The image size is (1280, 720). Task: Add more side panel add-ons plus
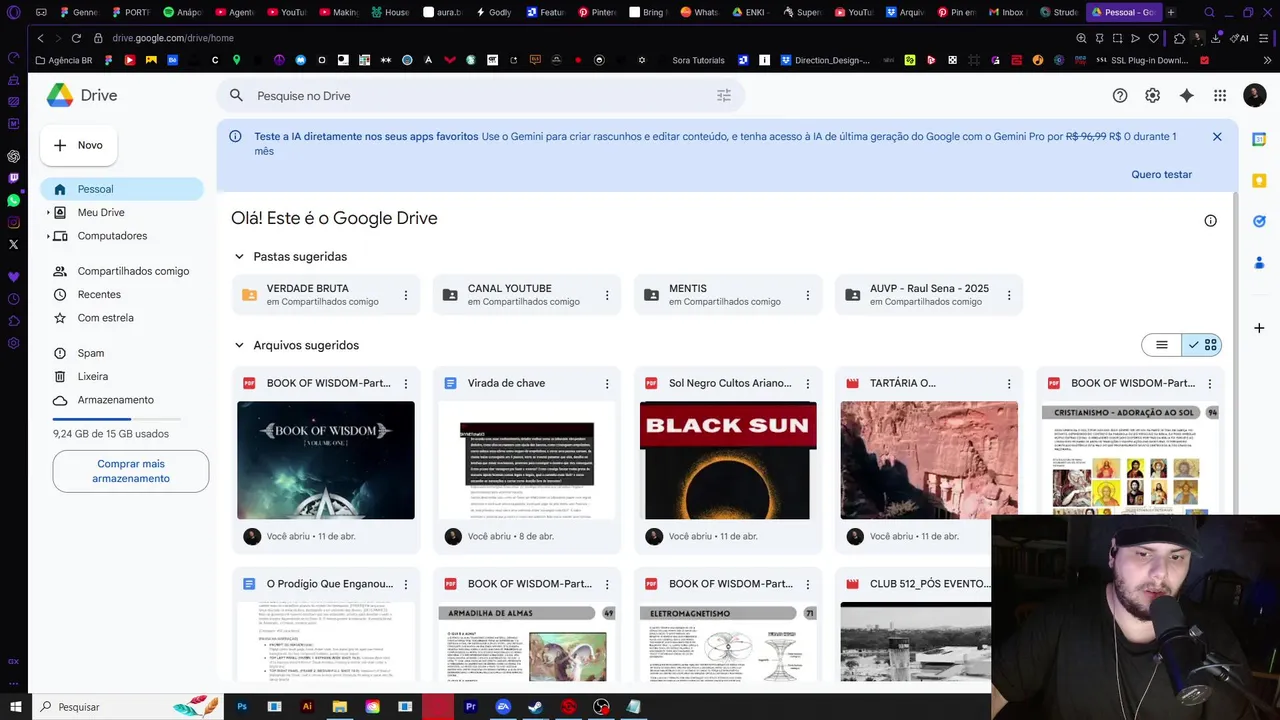[x=1259, y=328]
